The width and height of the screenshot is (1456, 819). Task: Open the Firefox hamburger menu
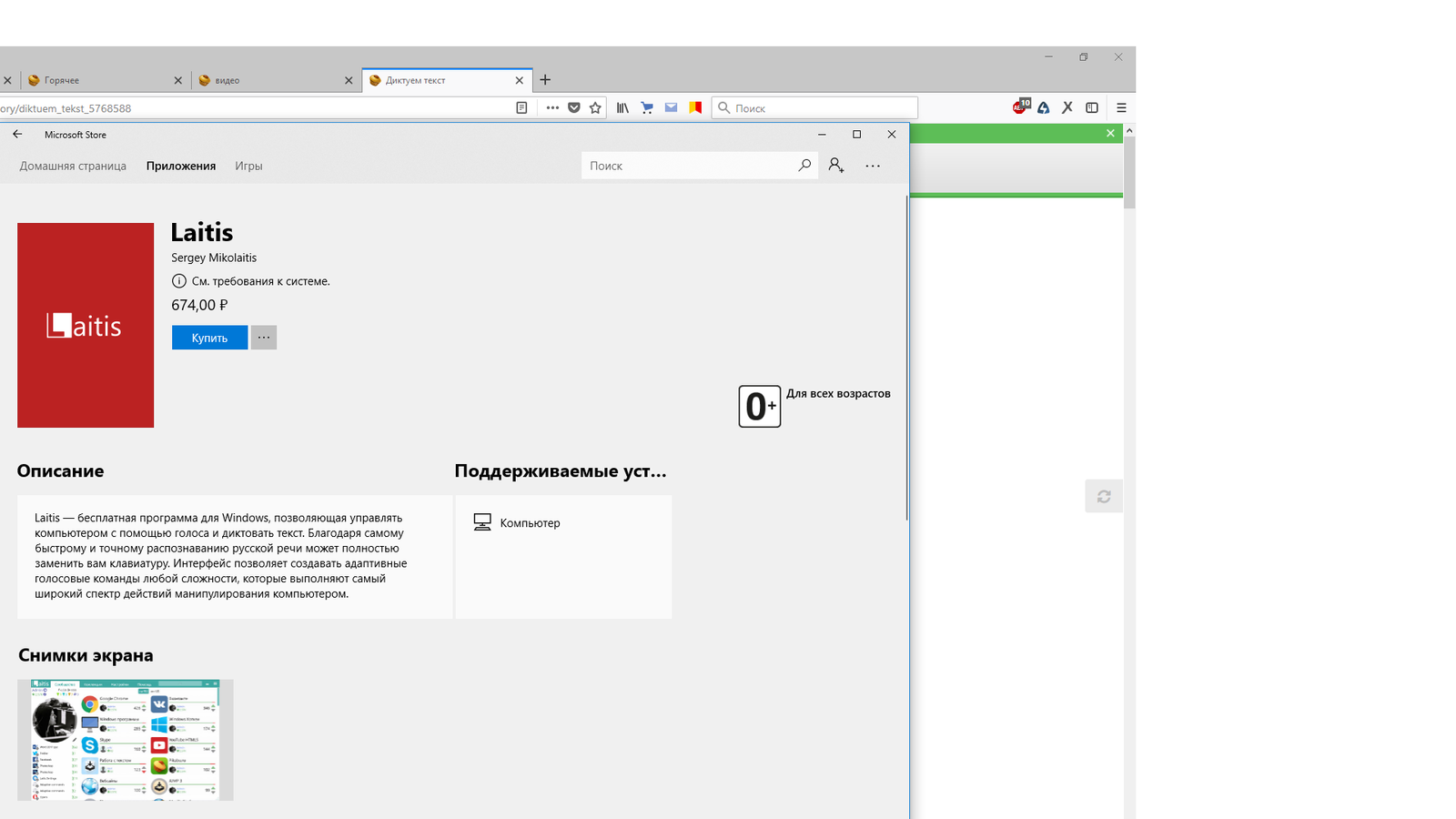pos(1121,107)
